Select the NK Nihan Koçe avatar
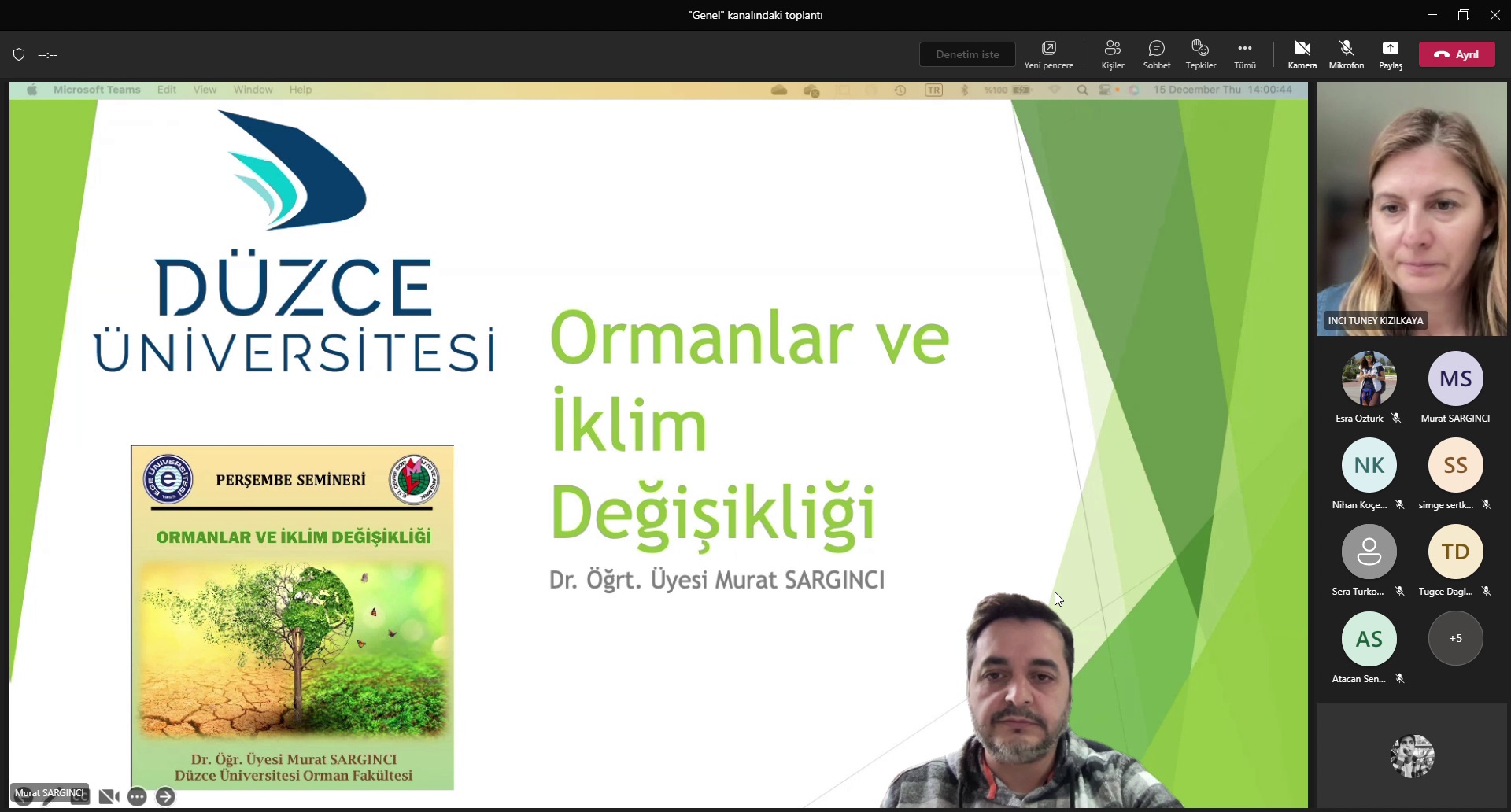 (1369, 465)
